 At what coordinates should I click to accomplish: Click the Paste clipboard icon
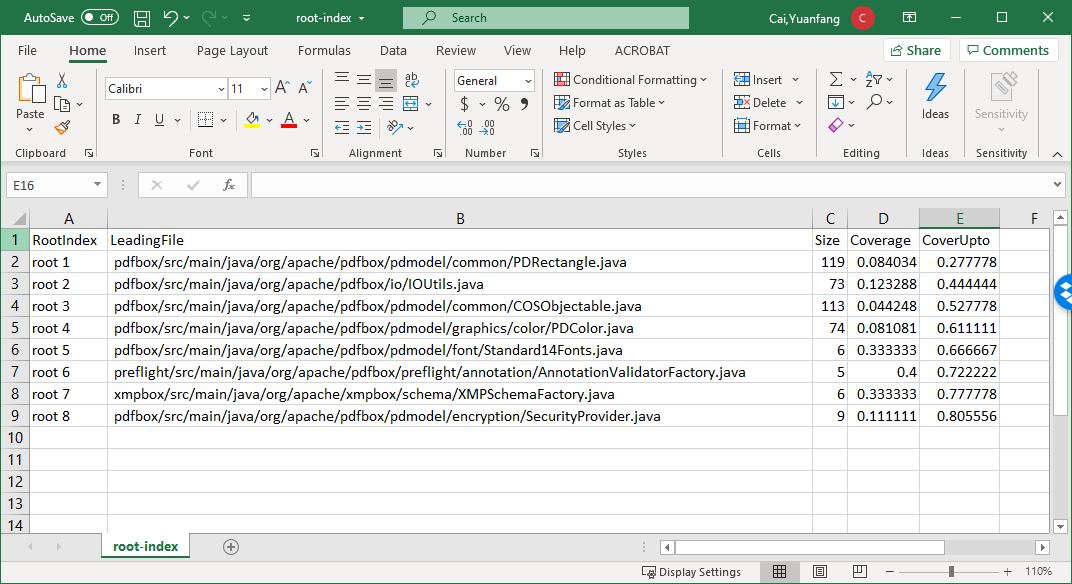pos(30,89)
